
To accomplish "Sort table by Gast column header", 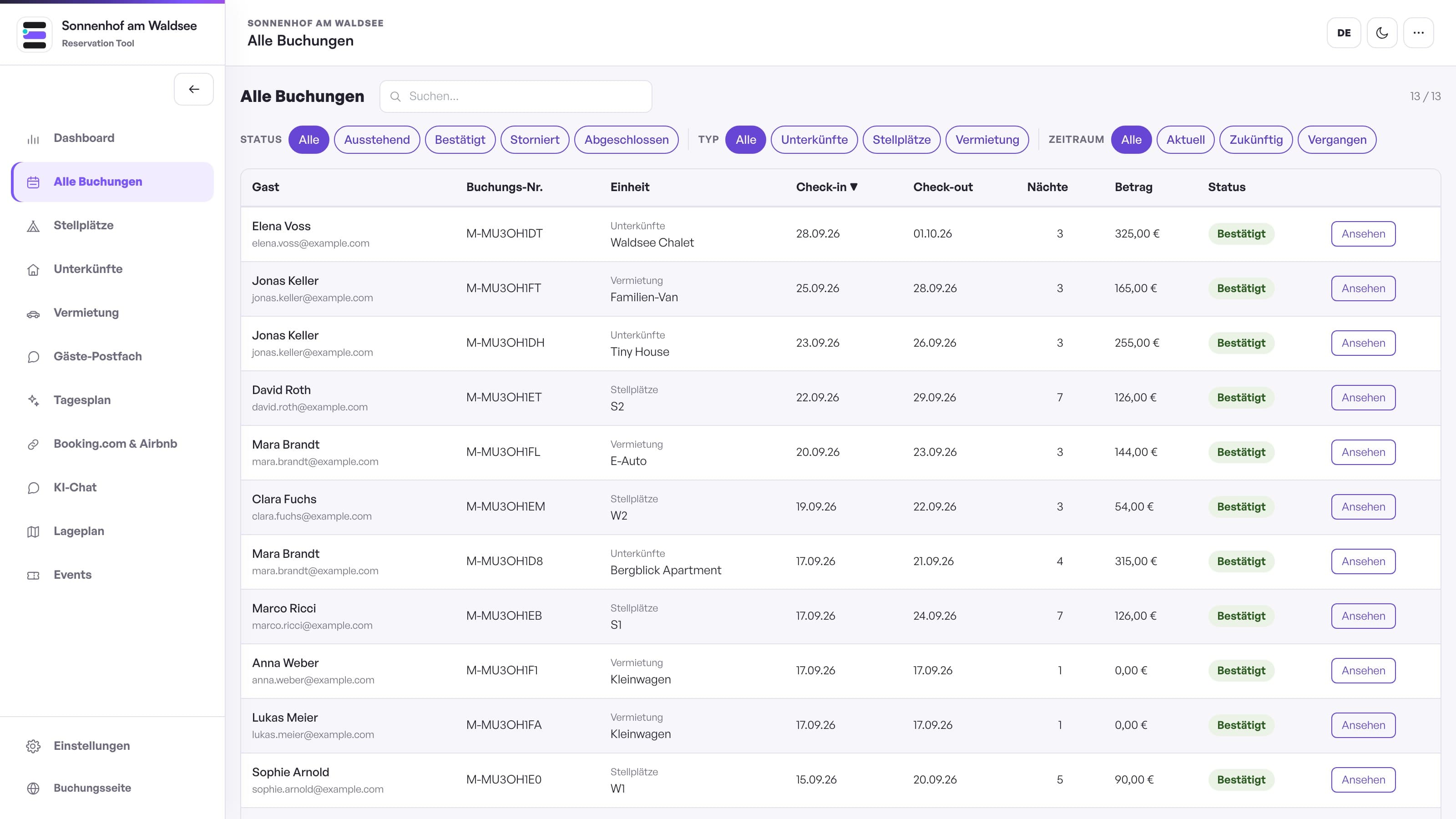I will 266,187.
